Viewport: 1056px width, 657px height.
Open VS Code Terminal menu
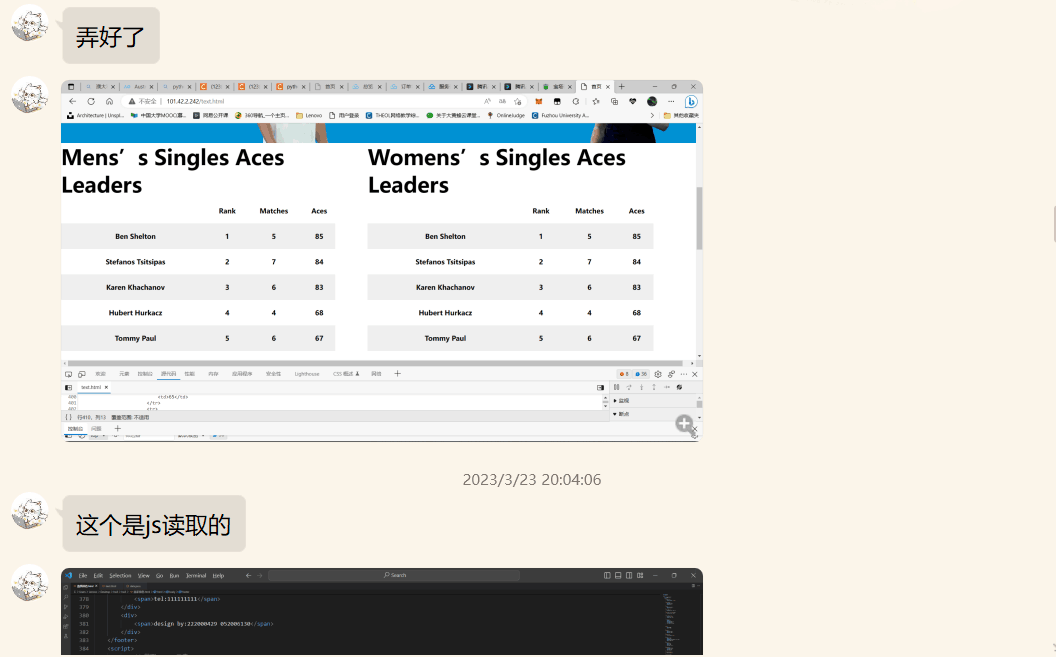[196, 576]
